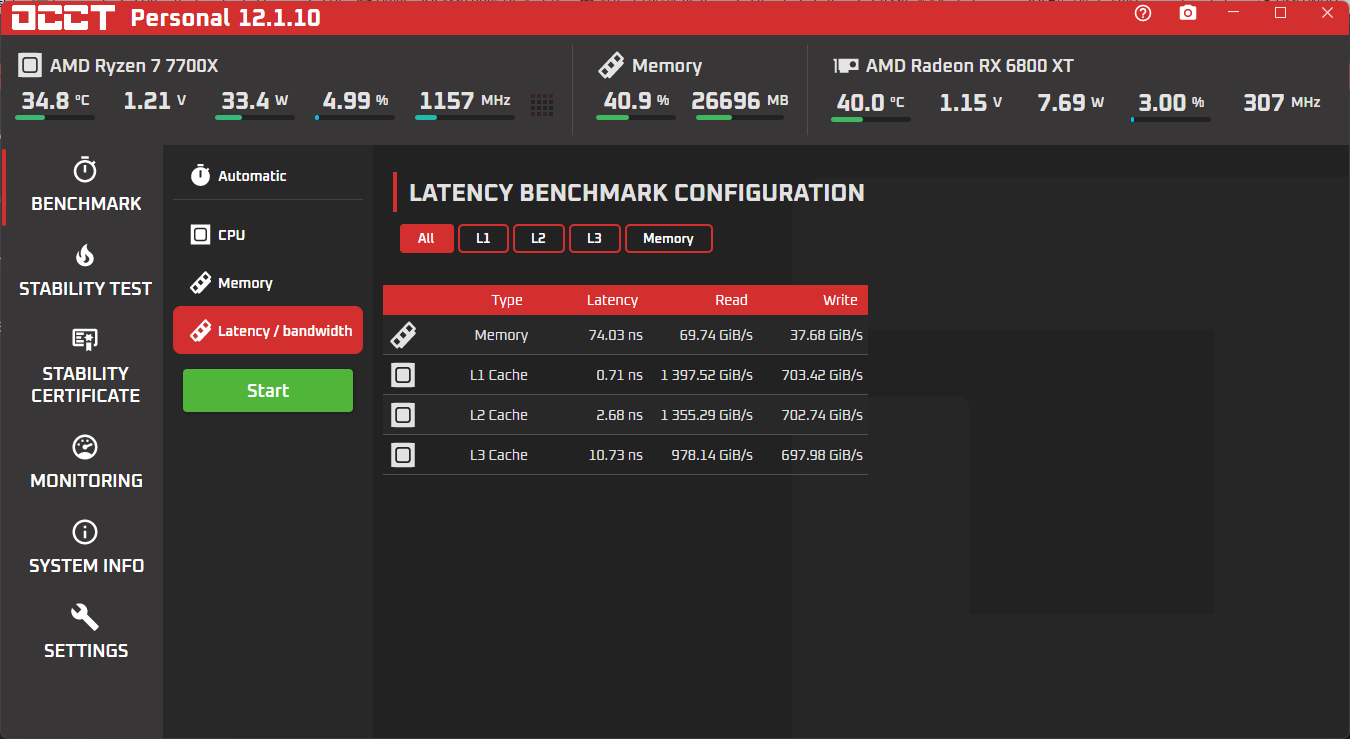Click the Write column header
Screen dimensions: 1350x739
[x=840, y=300]
